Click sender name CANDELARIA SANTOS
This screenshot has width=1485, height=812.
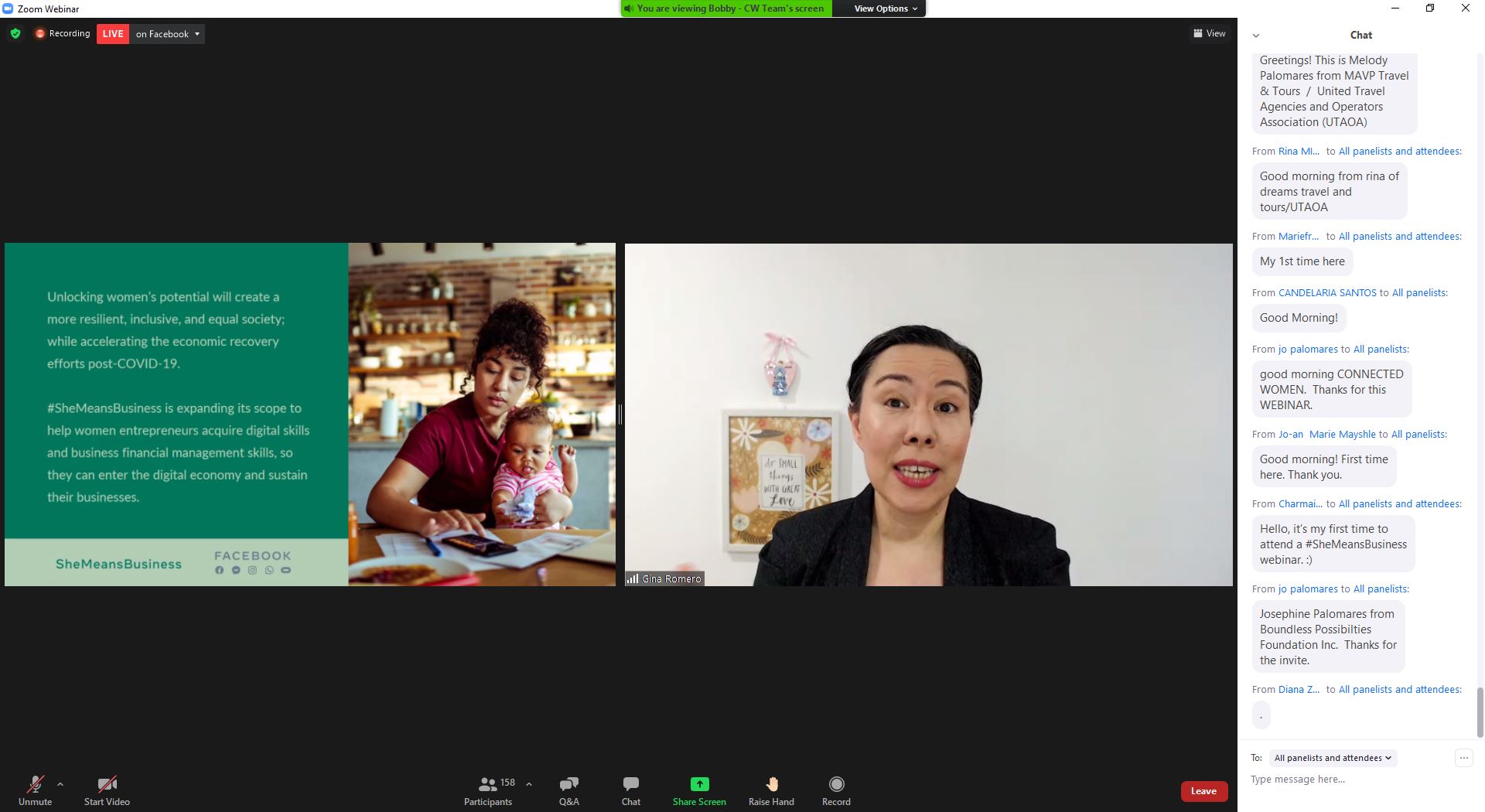[x=1327, y=292]
